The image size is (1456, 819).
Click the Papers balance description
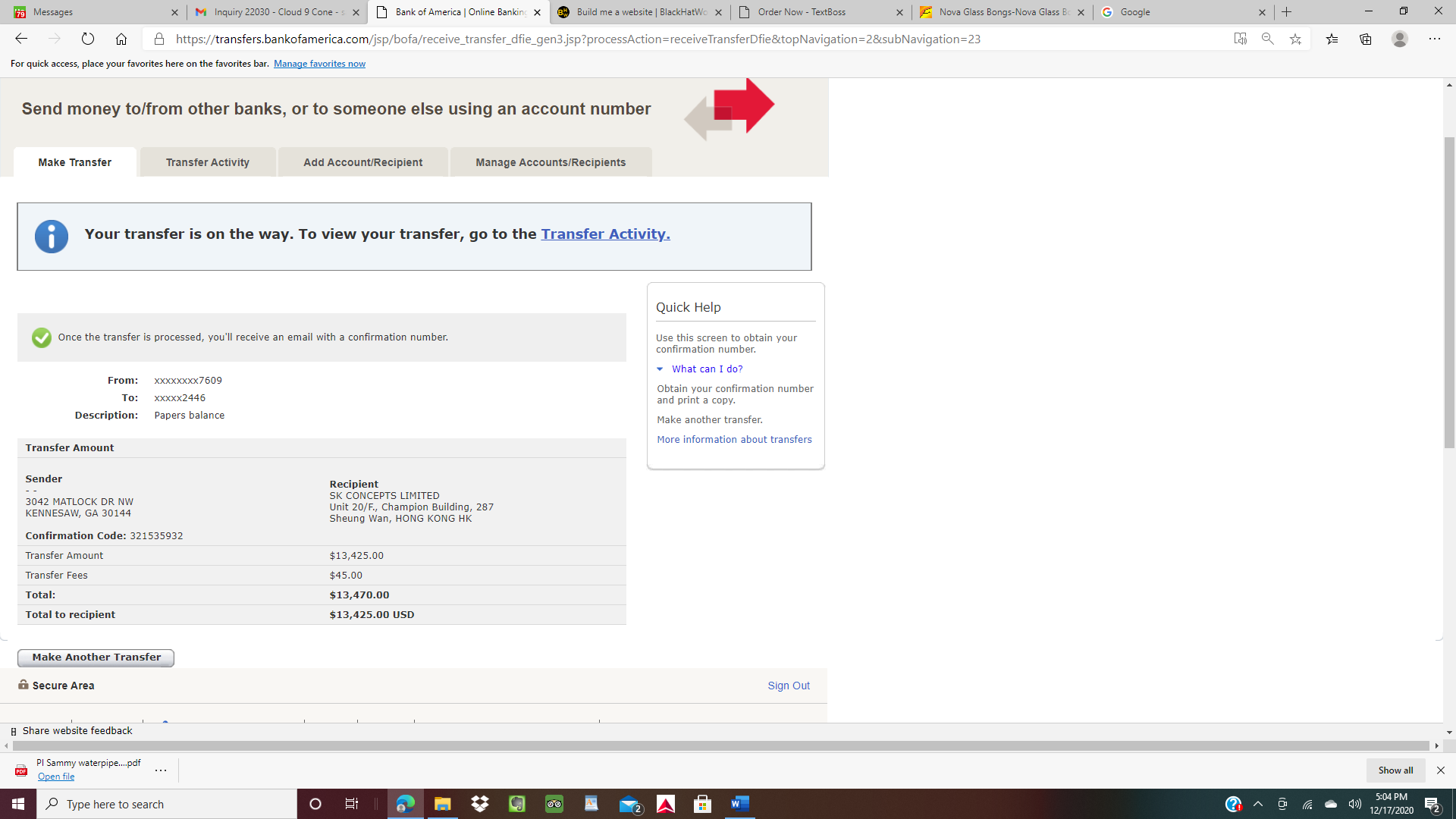click(x=190, y=416)
